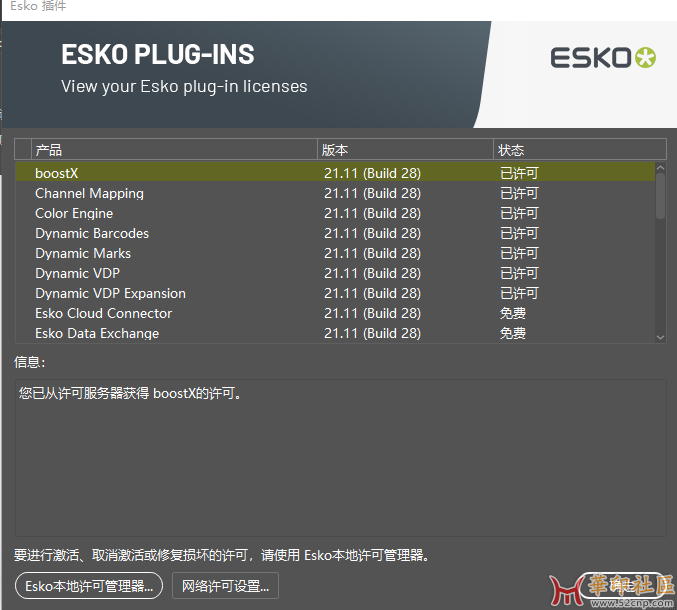Click the plug-in list scrollbar thumb

click(x=660, y=196)
